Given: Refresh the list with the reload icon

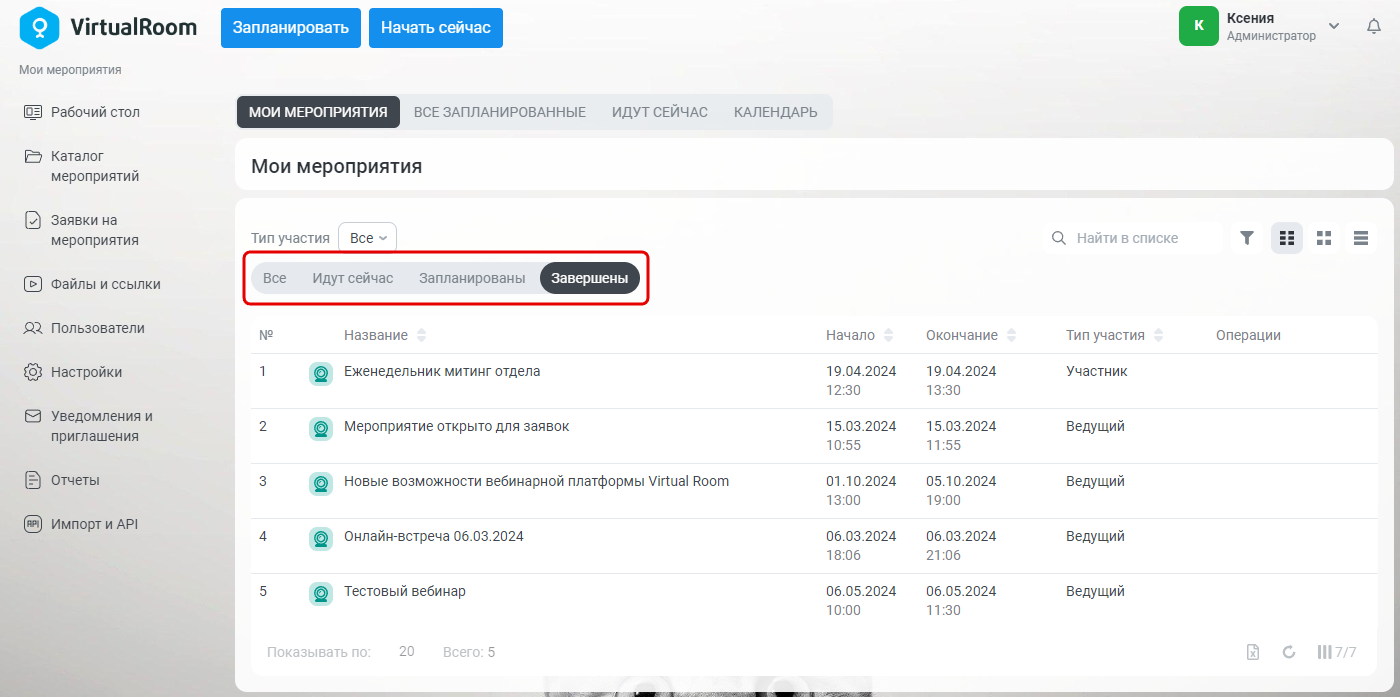Looking at the screenshot, I should click(1289, 652).
